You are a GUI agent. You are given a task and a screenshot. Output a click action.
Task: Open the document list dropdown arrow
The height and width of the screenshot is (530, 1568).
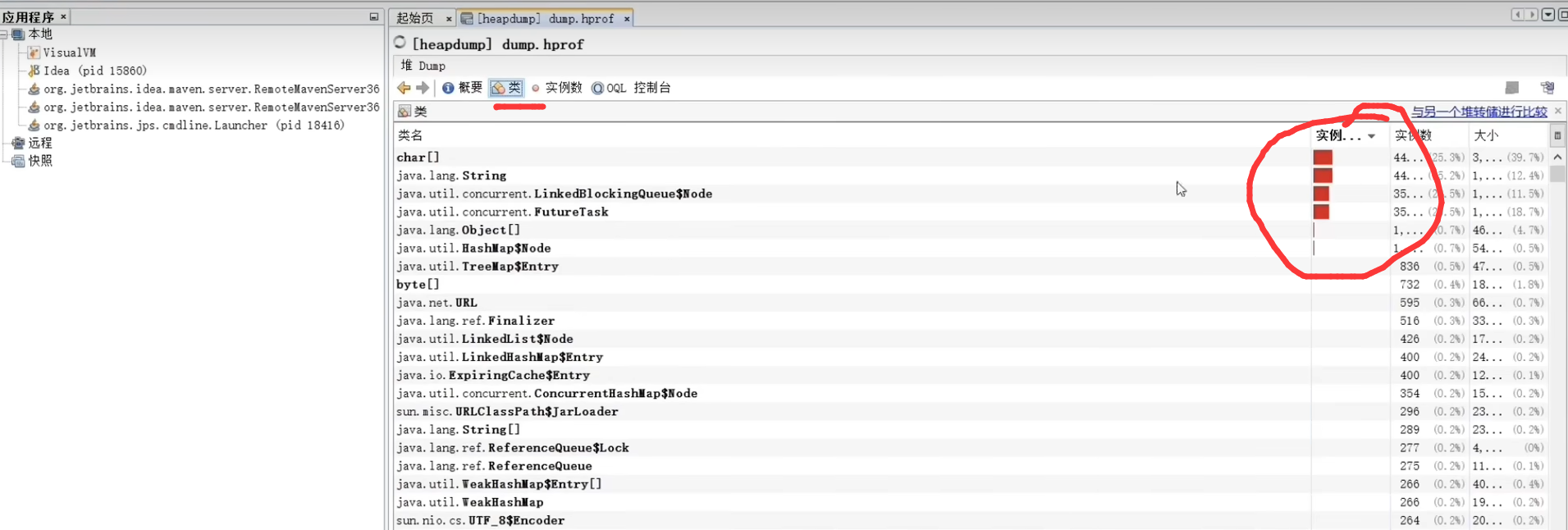coord(1547,15)
